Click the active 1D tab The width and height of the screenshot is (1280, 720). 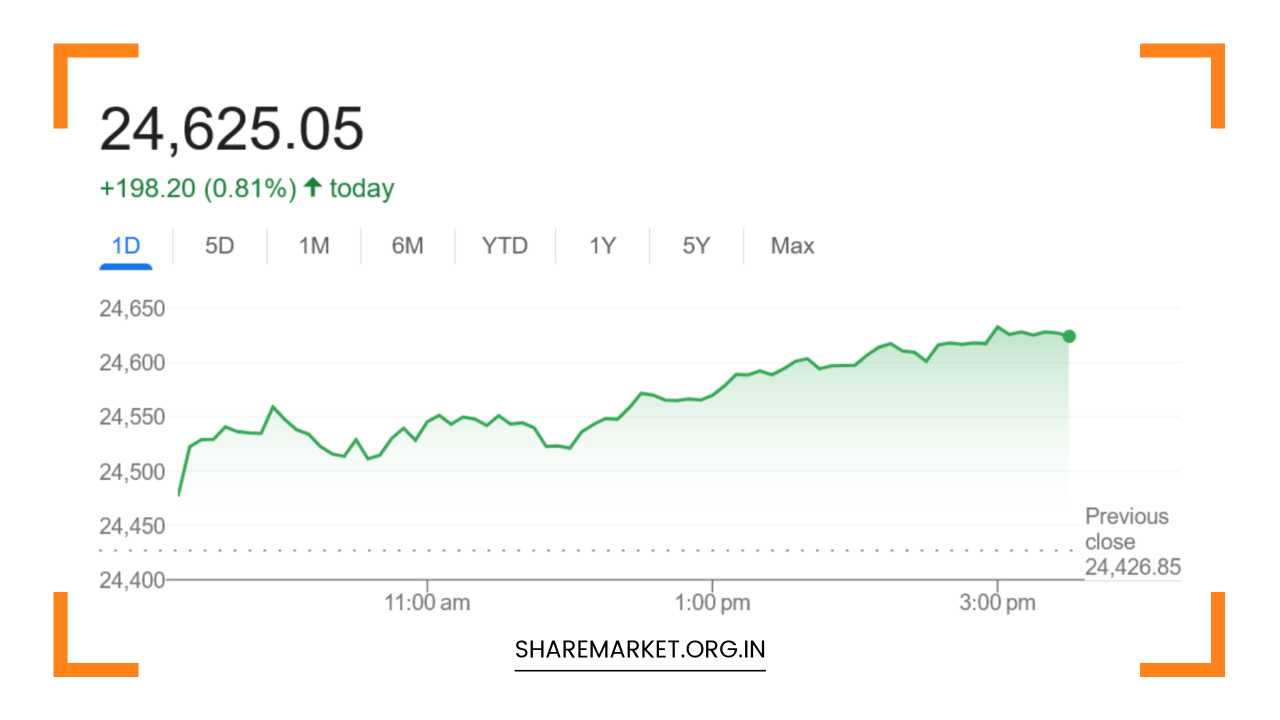[127, 245]
